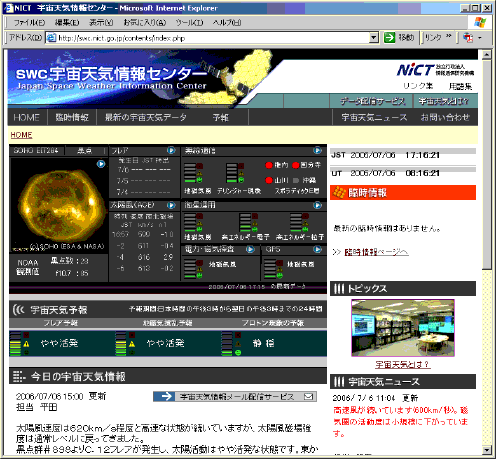Click the 宇宙天気情報メール配信サービス button
Screen dimensions: 497x459
coord(235,396)
